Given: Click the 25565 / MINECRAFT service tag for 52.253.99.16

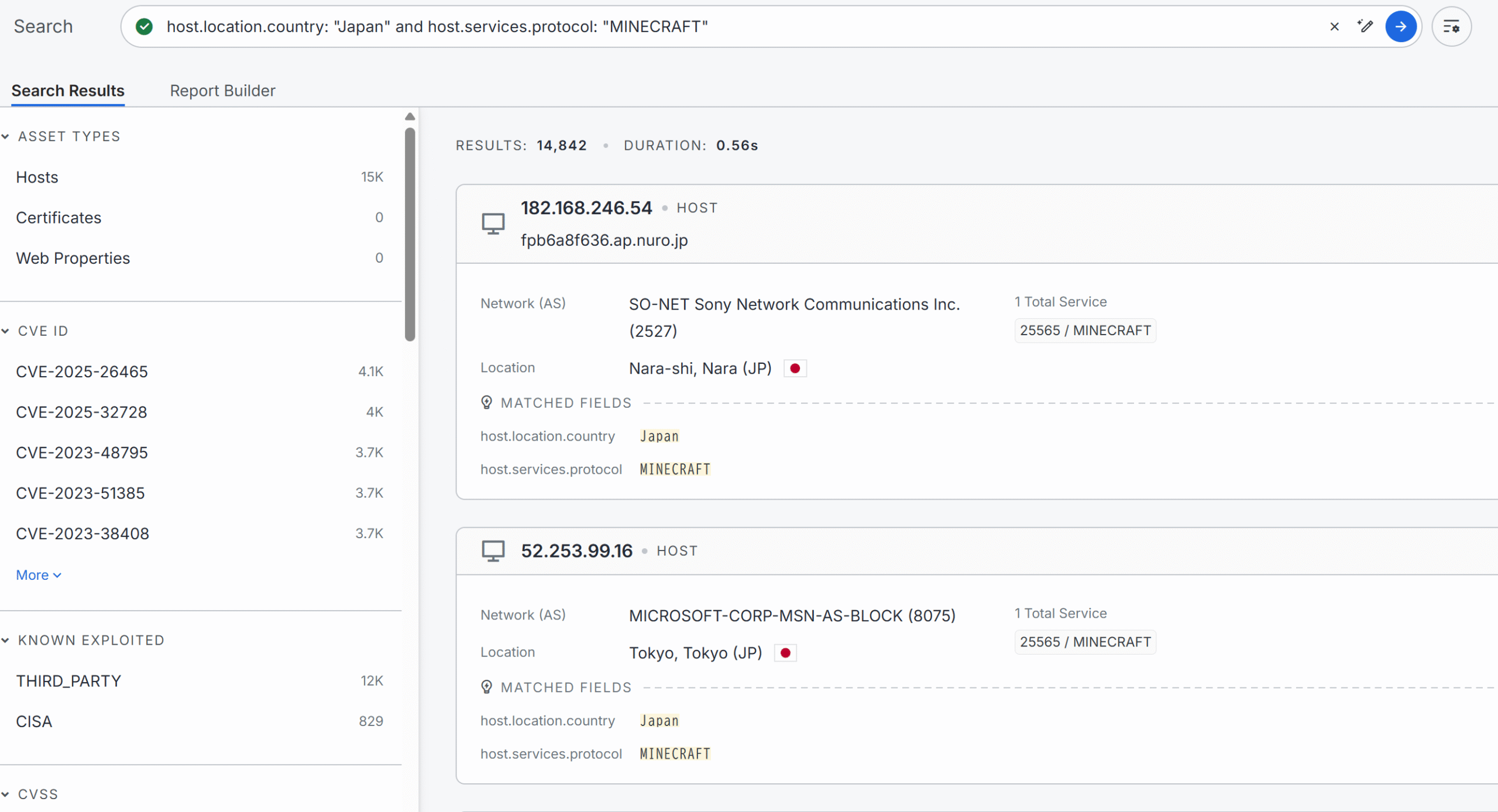Looking at the screenshot, I should click(1085, 642).
